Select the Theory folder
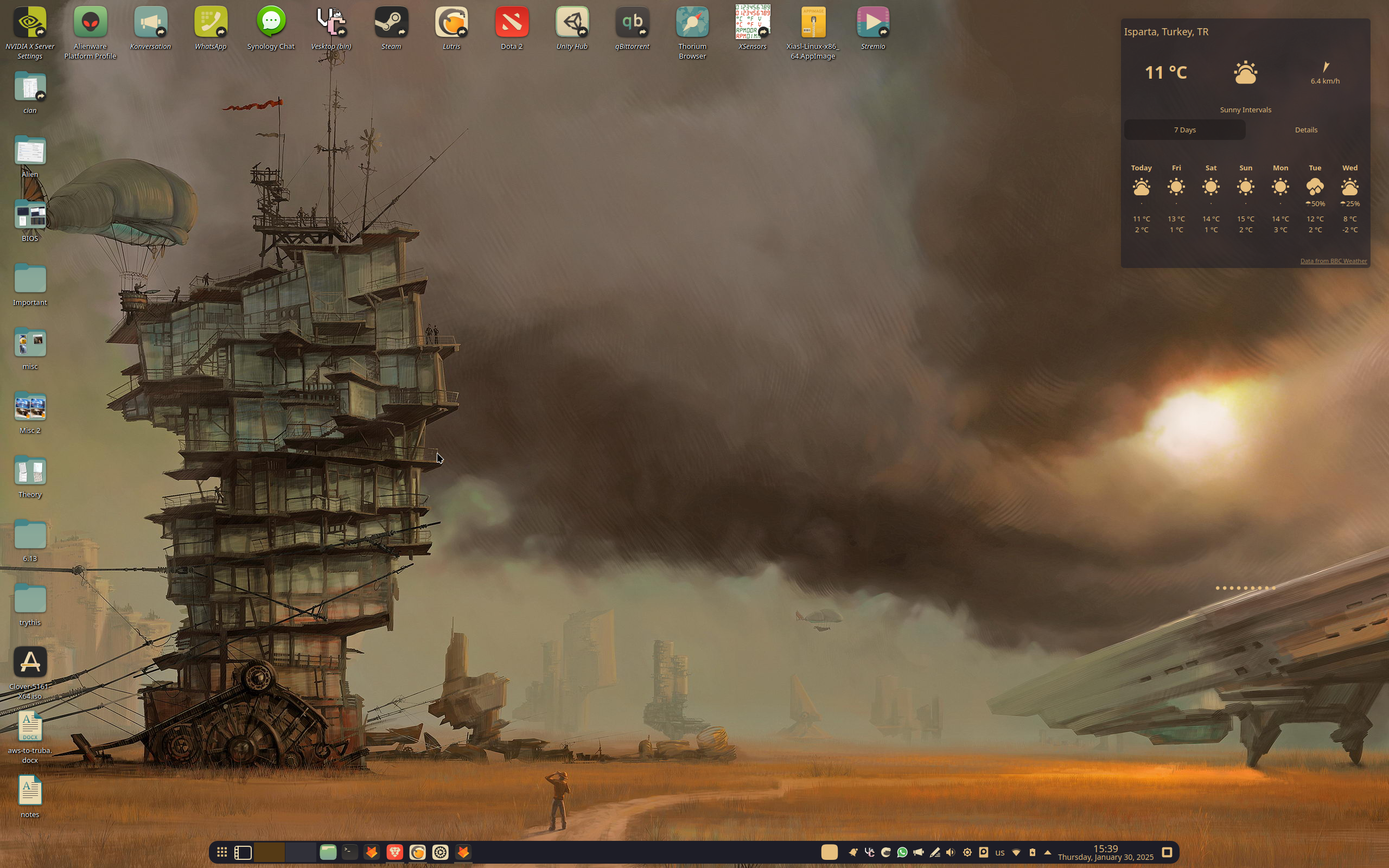 coord(30,476)
